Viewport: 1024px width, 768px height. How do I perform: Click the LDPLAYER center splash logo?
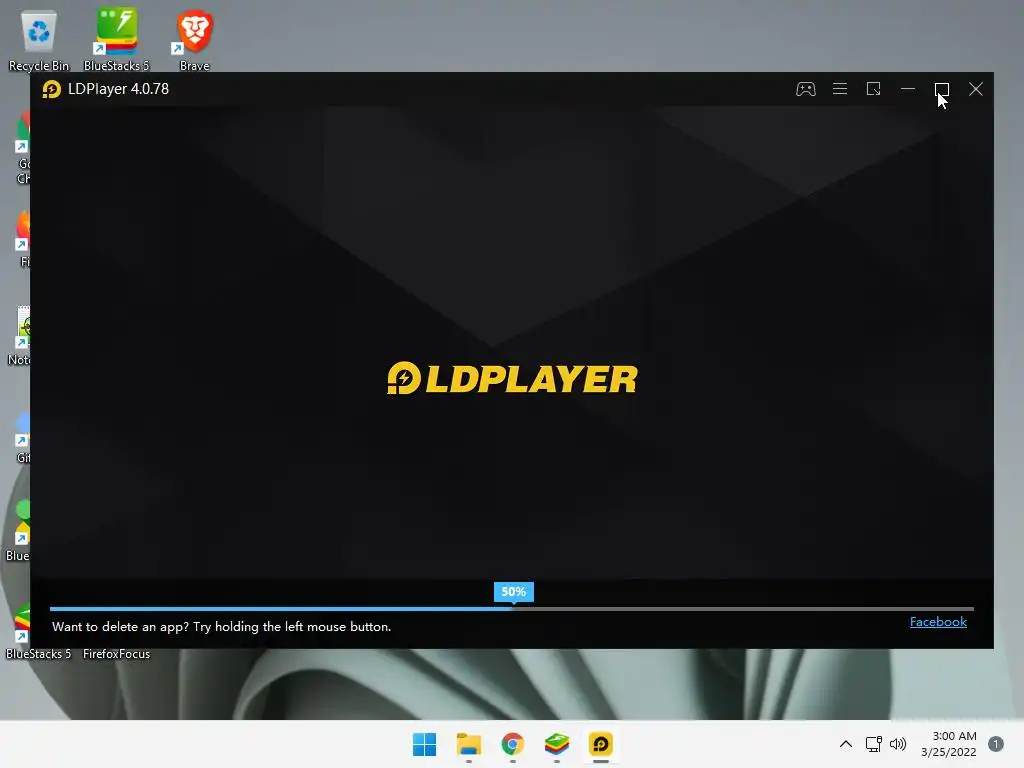pyautogui.click(x=513, y=378)
